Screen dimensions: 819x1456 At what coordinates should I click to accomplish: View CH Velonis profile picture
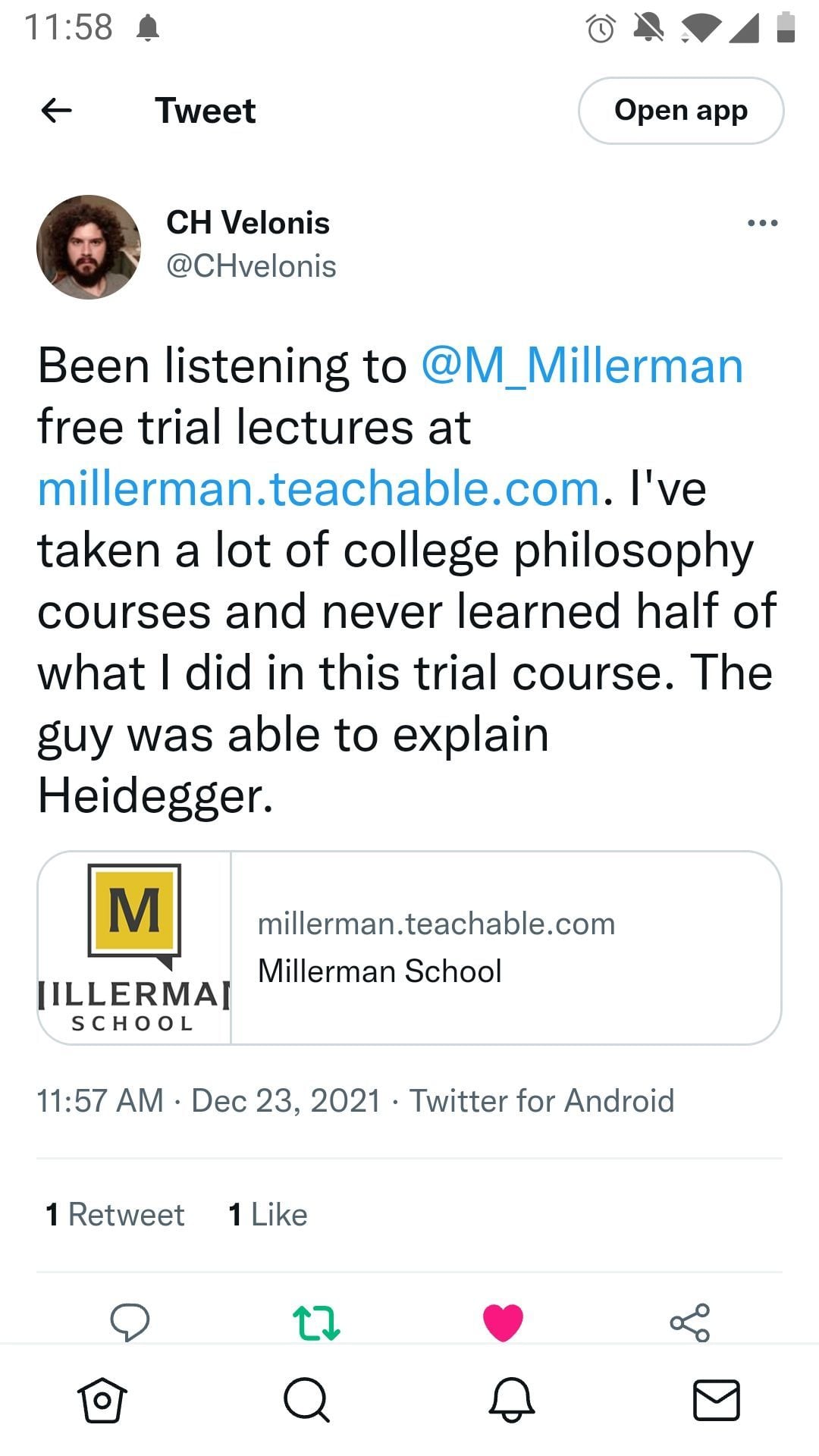89,247
